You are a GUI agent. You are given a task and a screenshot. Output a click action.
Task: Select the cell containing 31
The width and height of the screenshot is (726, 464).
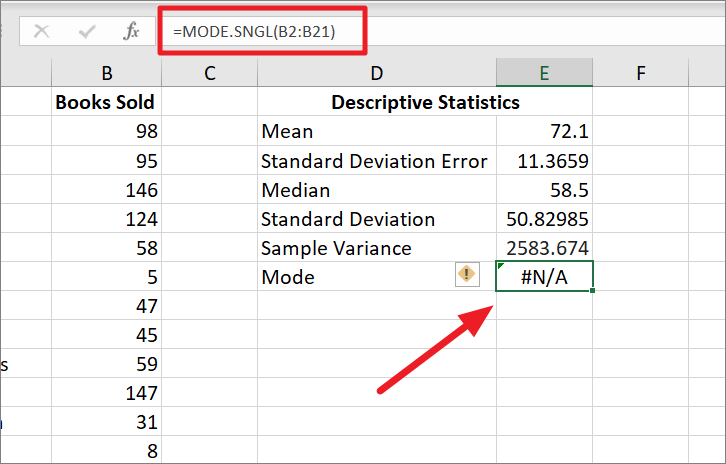106,422
